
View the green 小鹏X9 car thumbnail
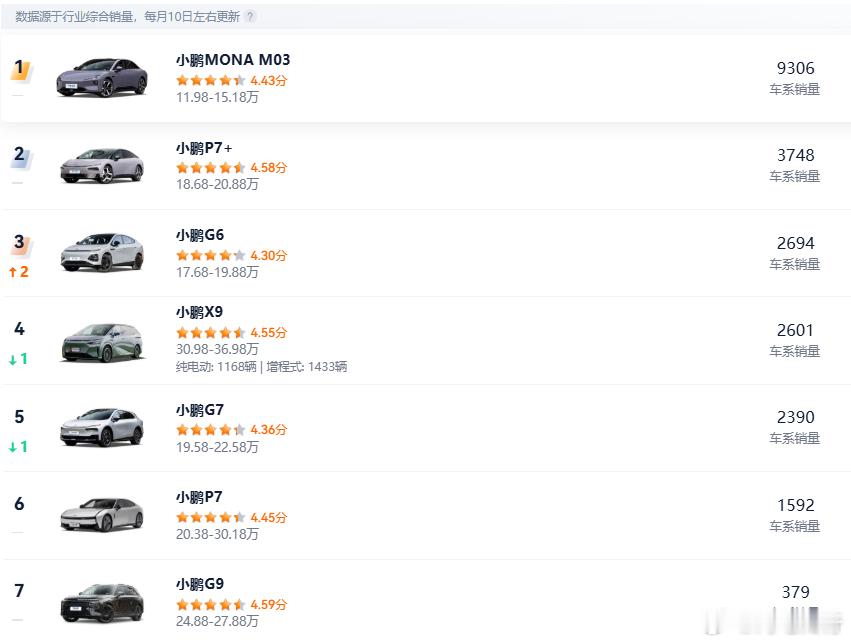(101, 340)
